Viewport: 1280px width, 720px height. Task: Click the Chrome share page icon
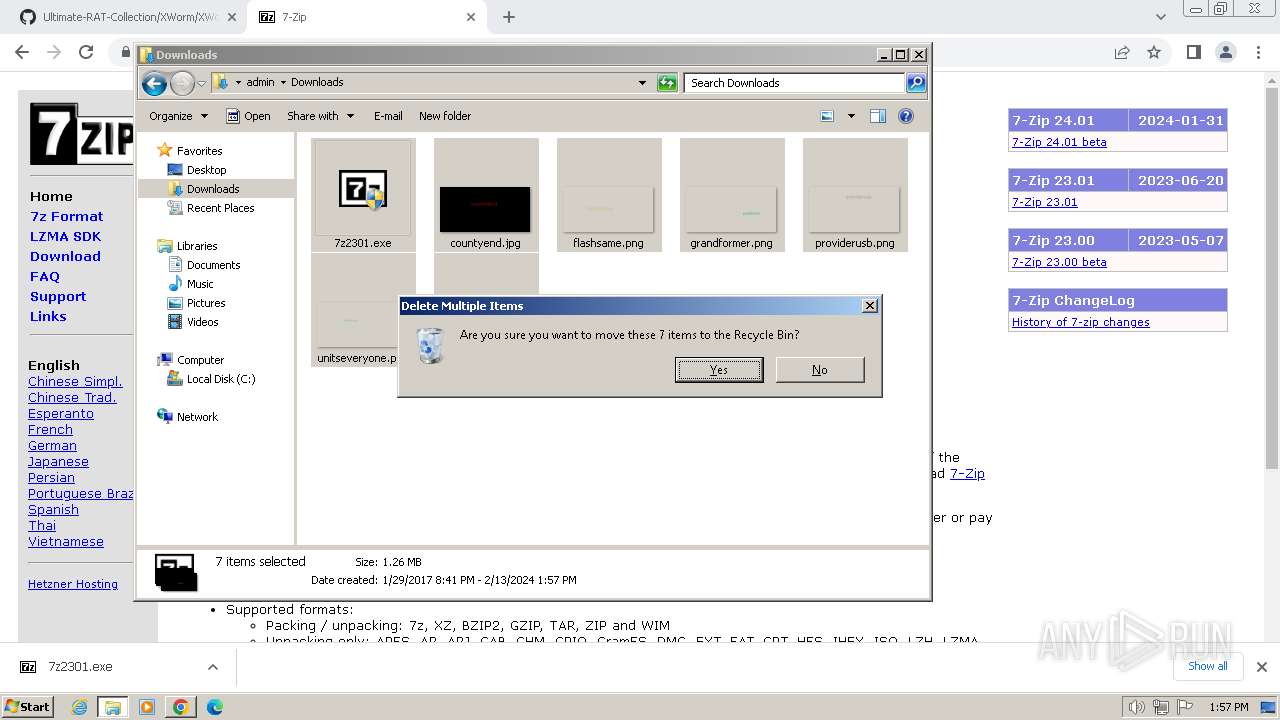click(x=1122, y=52)
